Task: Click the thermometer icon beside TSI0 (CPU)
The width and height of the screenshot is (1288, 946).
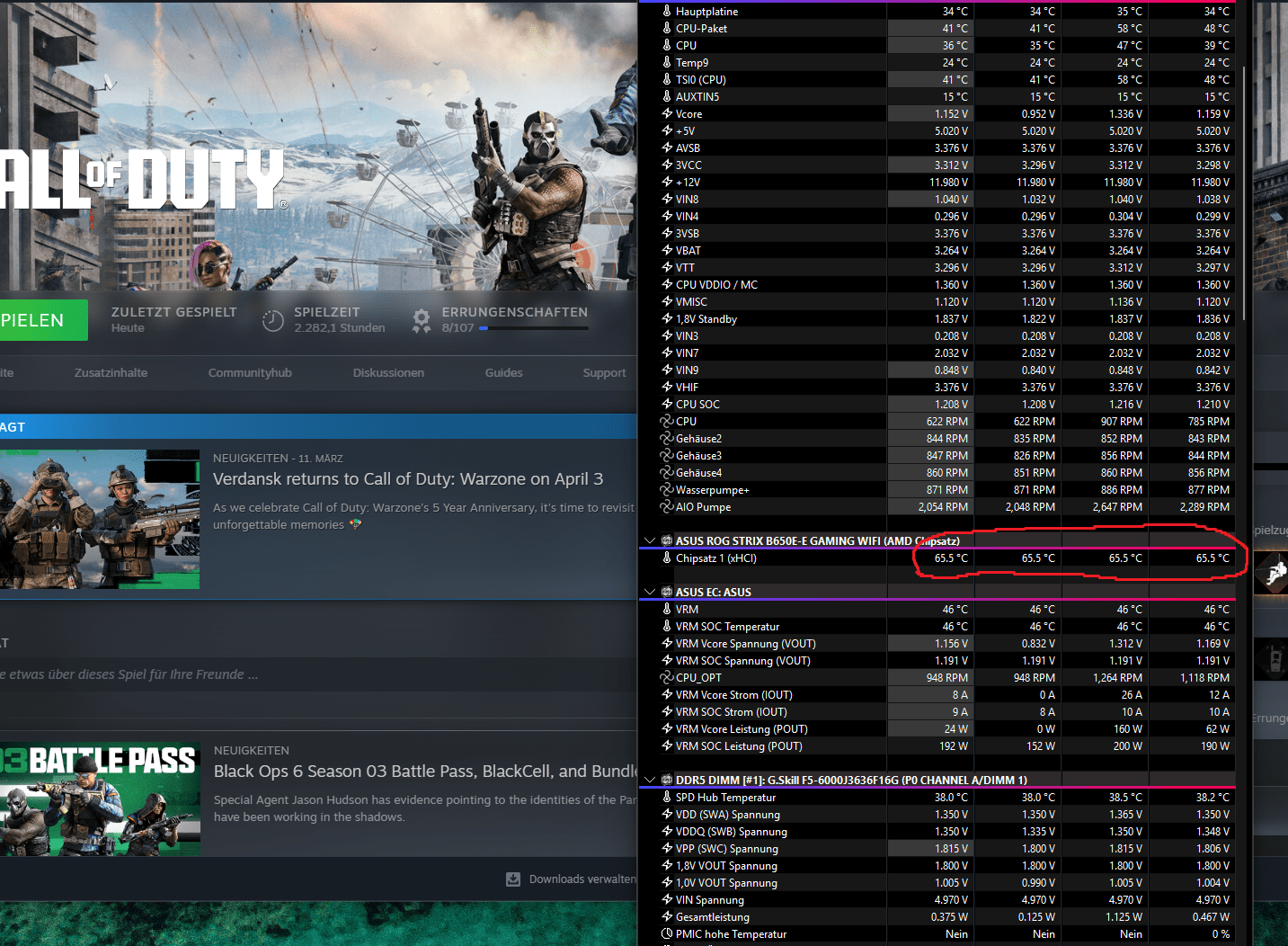Action: (x=667, y=80)
